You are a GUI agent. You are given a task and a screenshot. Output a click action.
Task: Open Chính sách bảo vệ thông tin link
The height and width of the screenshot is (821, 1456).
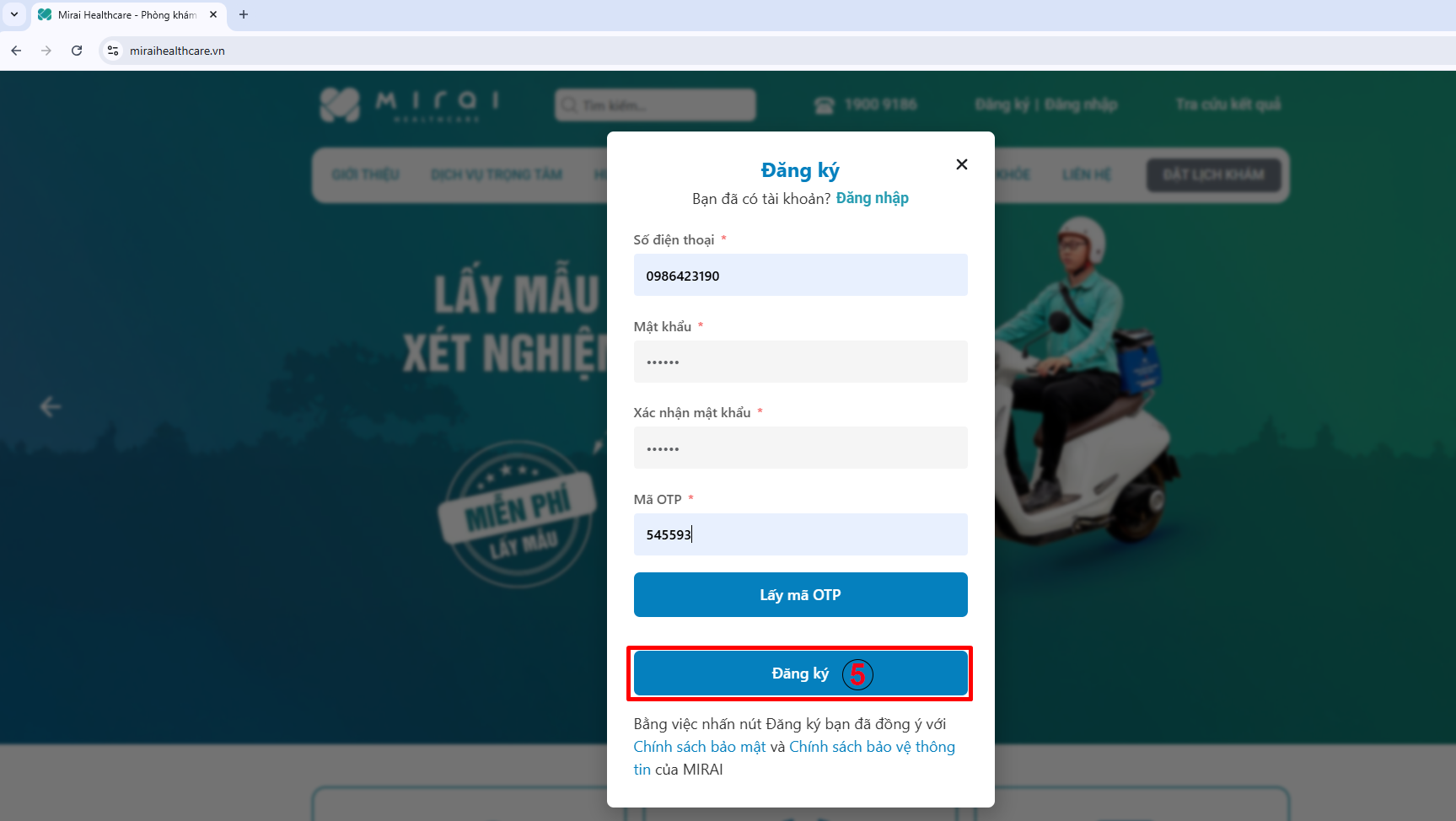(x=872, y=747)
